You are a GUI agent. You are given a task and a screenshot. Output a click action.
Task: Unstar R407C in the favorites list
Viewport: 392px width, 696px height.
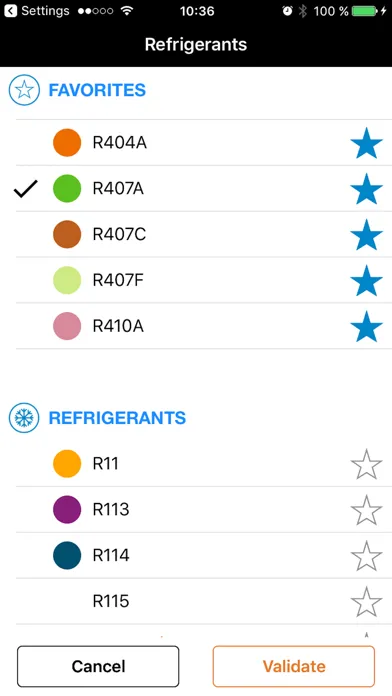366,234
